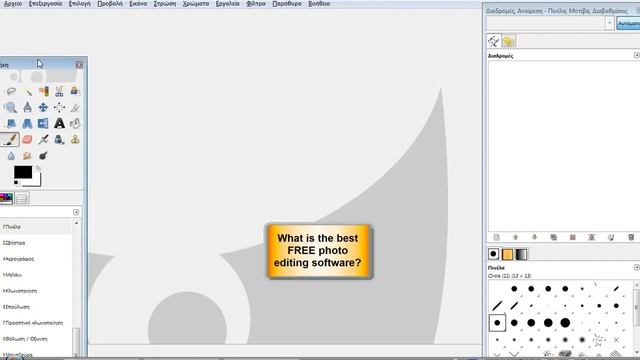Click the duplicate path icon
This screenshot has height=360, width=640.
tap(553, 237)
